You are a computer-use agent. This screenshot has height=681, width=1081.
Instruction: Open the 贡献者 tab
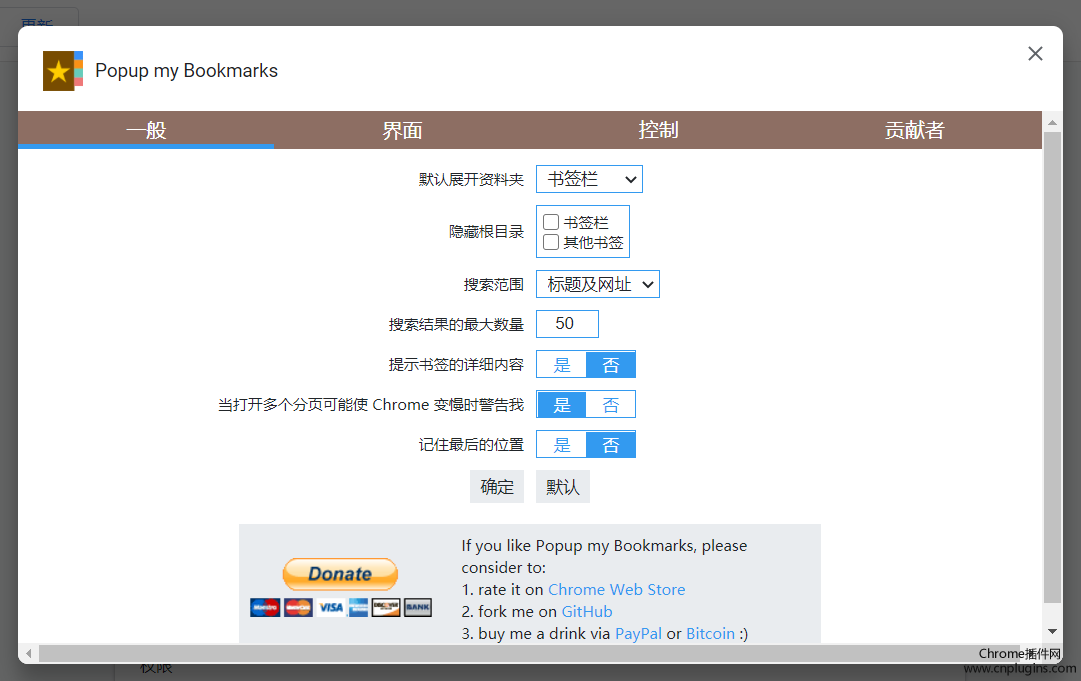point(914,130)
